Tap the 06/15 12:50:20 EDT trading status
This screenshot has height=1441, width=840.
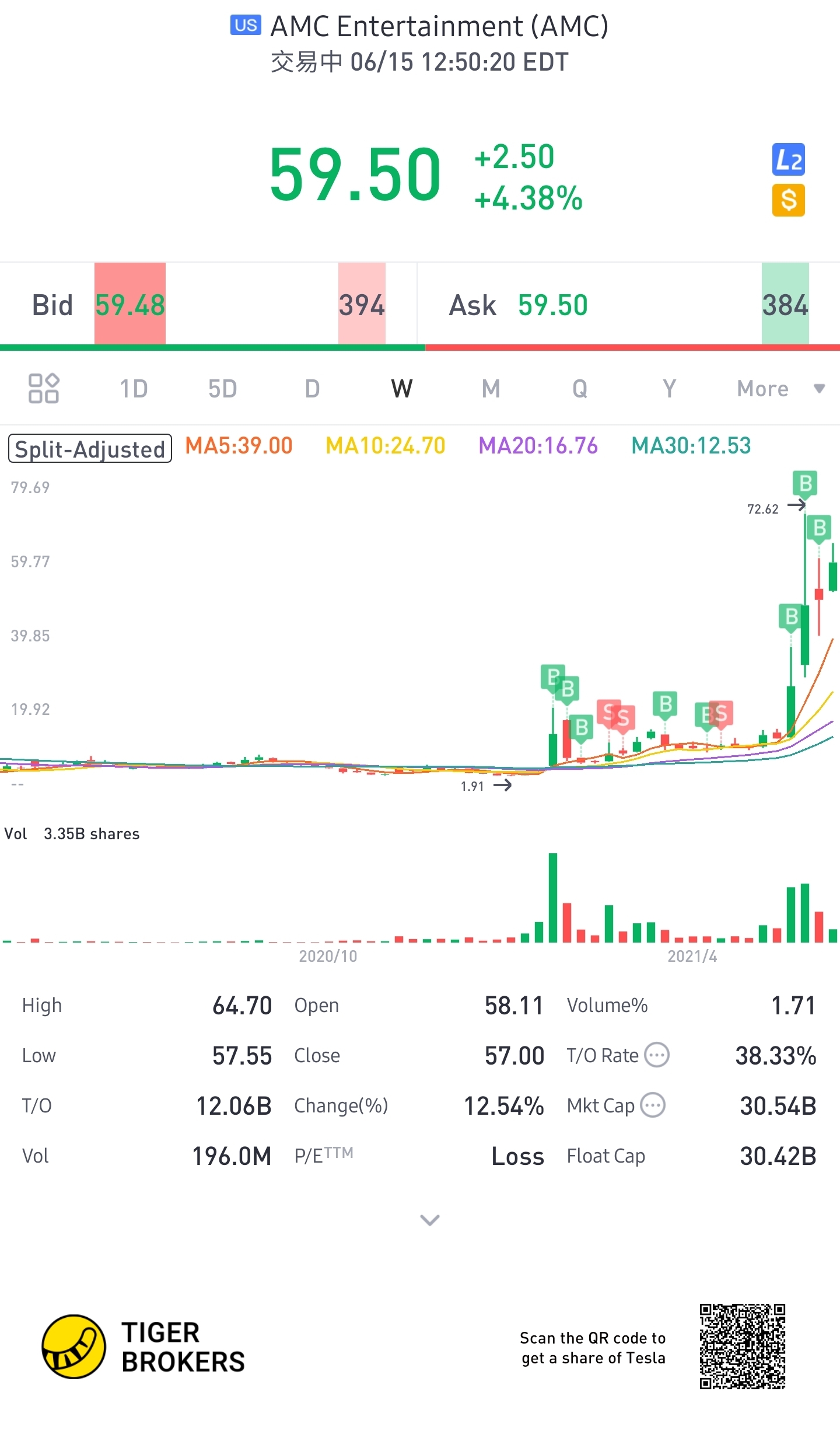pos(419,62)
